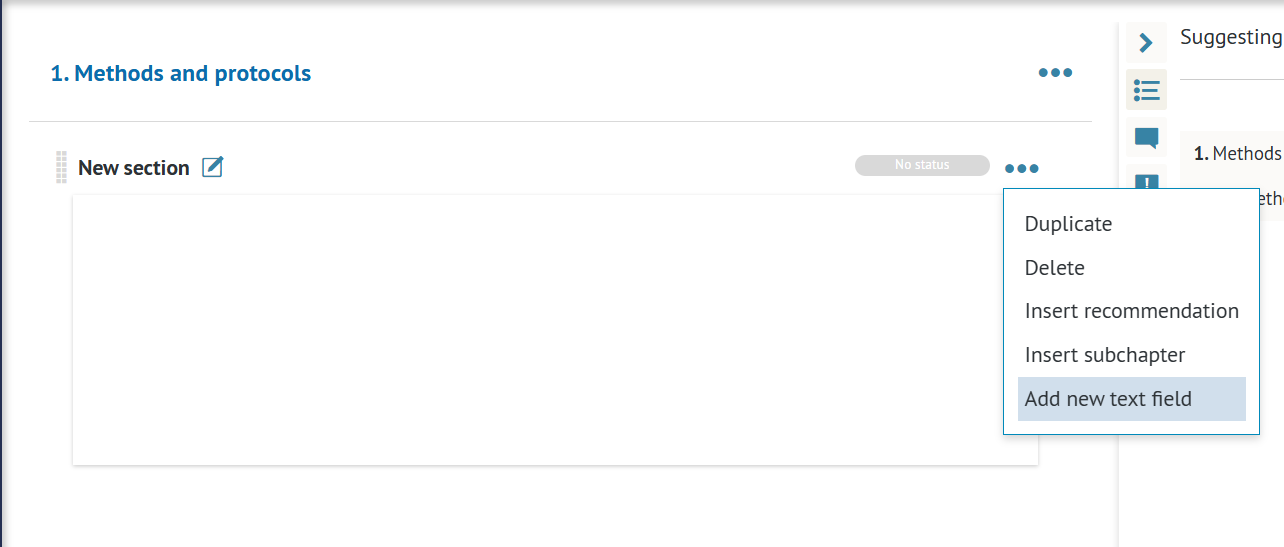The image size is (1284, 547).
Task: Click the New section title text
Action: [134, 168]
